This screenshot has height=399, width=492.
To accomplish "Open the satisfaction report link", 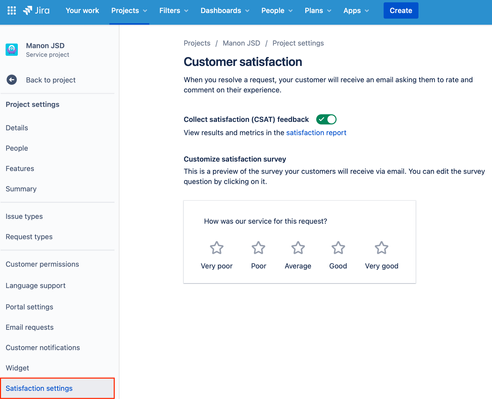I will pyautogui.click(x=316, y=133).
